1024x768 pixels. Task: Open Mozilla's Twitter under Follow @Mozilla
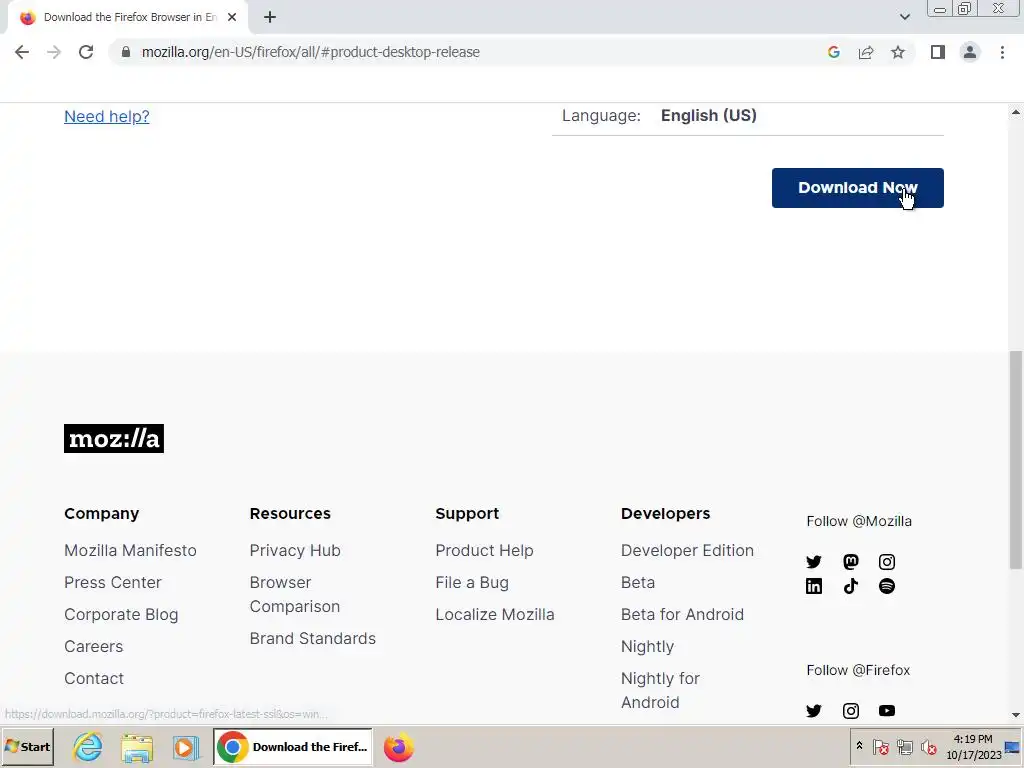[x=814, y=562]
